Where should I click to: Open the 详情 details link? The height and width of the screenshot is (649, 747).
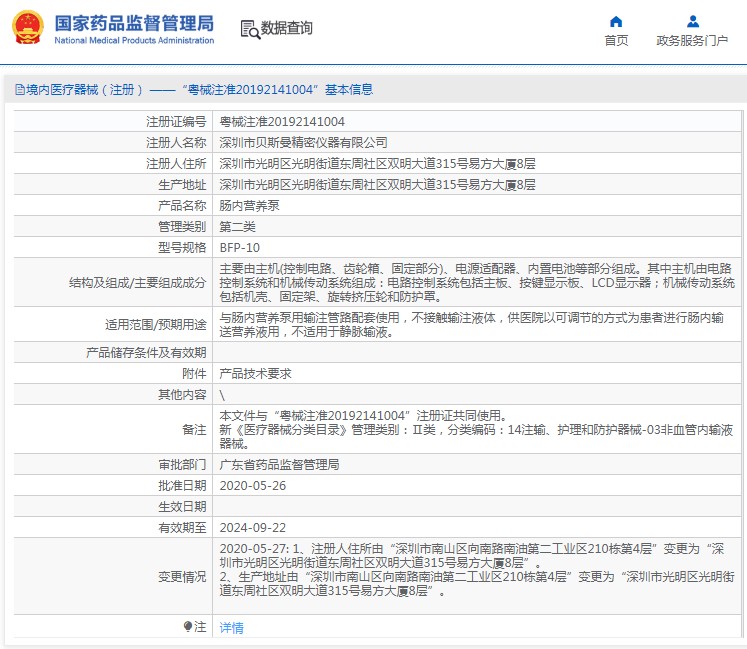point(231,628)
